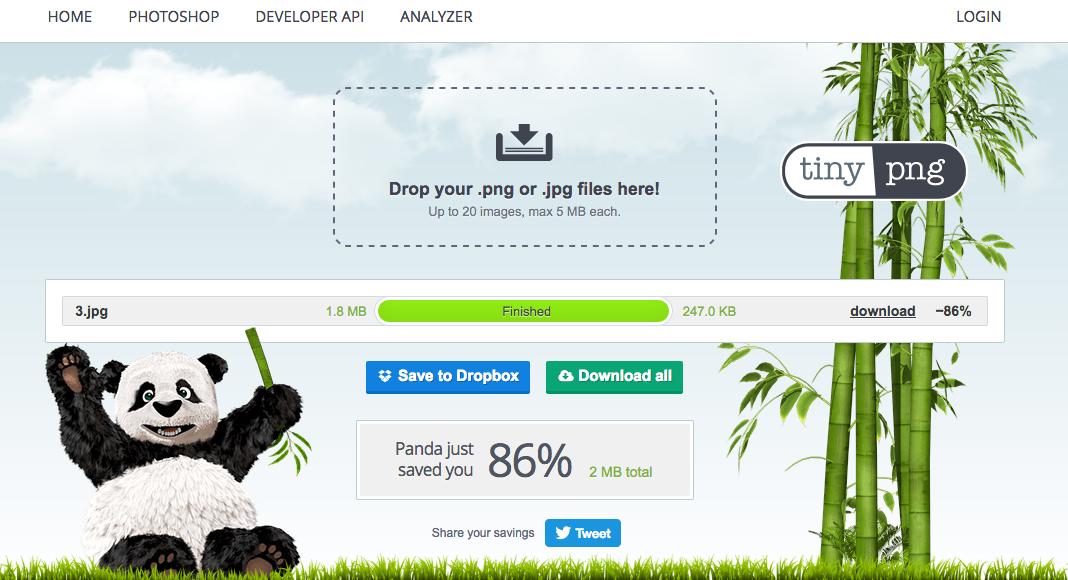Screen dimensions: 1068x580
Task: Click the 'Share your savings' label
Action: tap(483, 532)
